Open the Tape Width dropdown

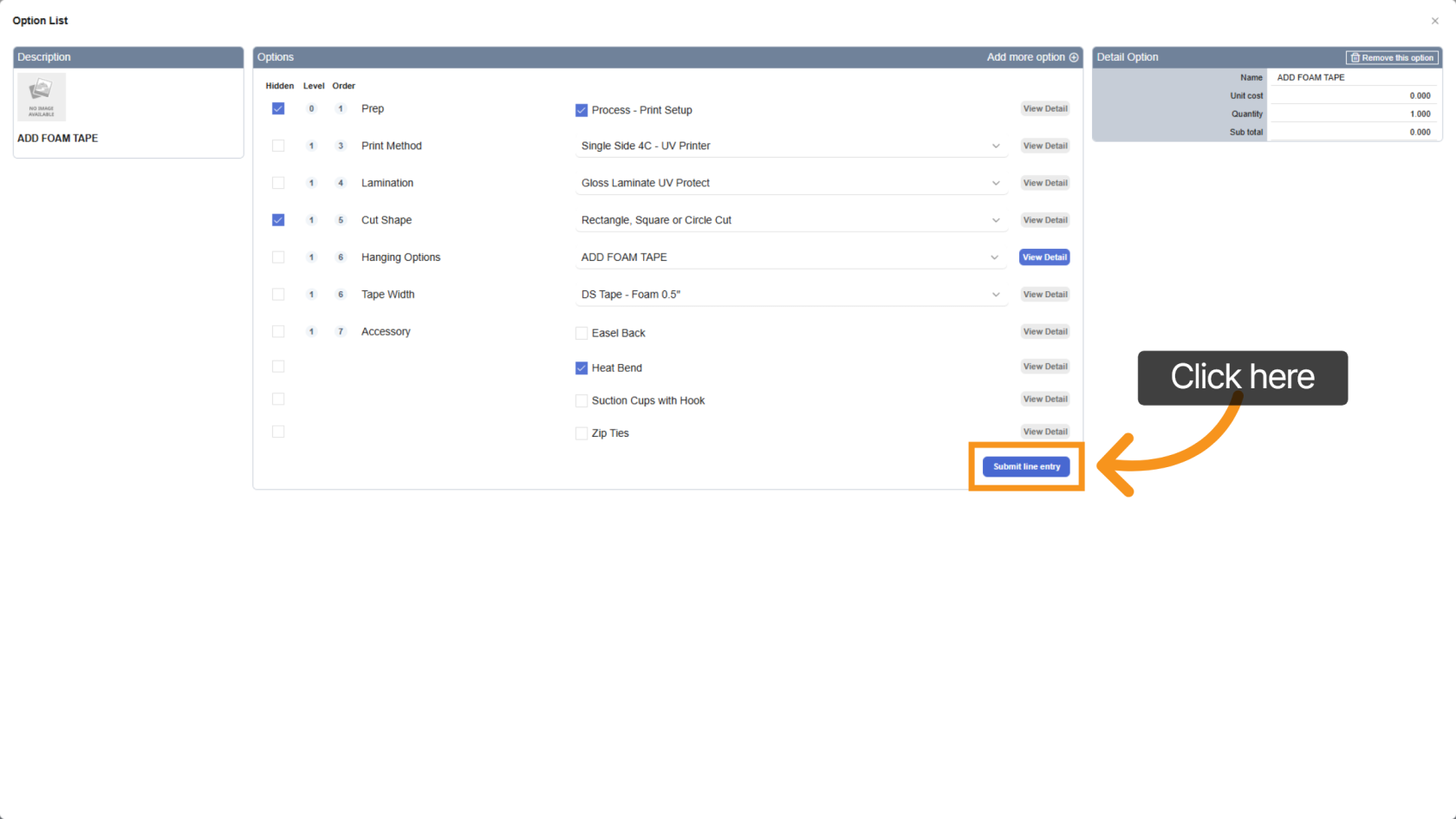[790, 295]
